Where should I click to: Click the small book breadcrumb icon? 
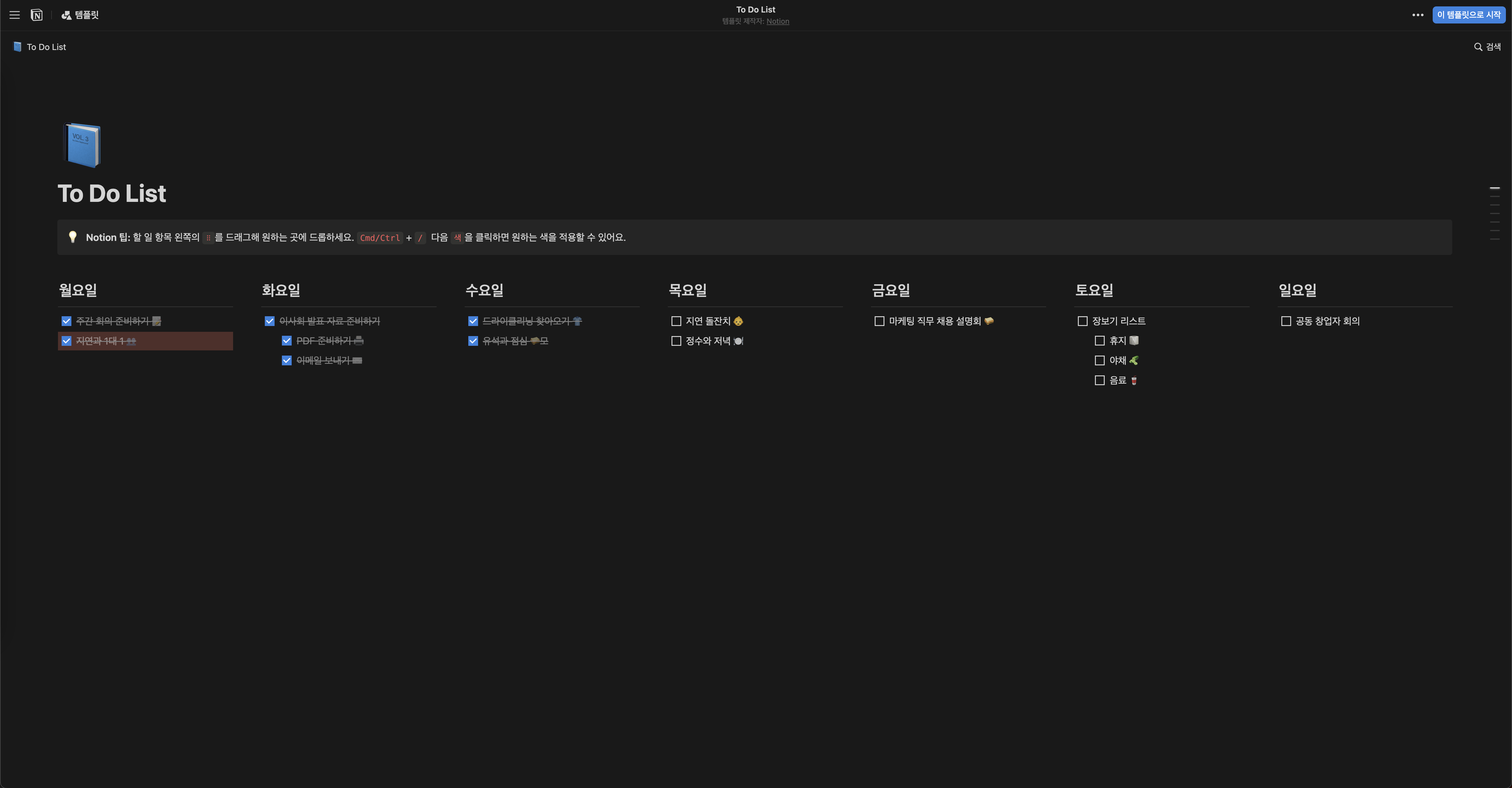[x=18, y=47]
